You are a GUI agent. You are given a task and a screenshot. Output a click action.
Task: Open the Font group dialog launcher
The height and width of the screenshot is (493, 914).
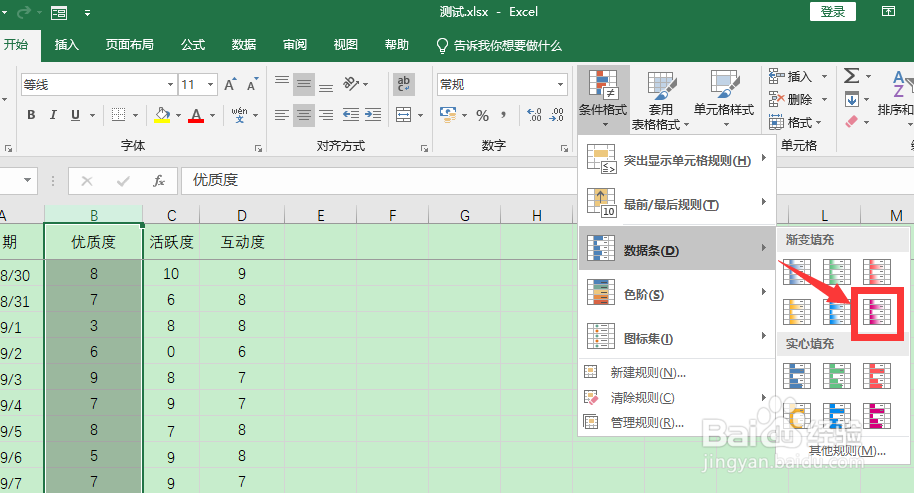coord(258,149)
